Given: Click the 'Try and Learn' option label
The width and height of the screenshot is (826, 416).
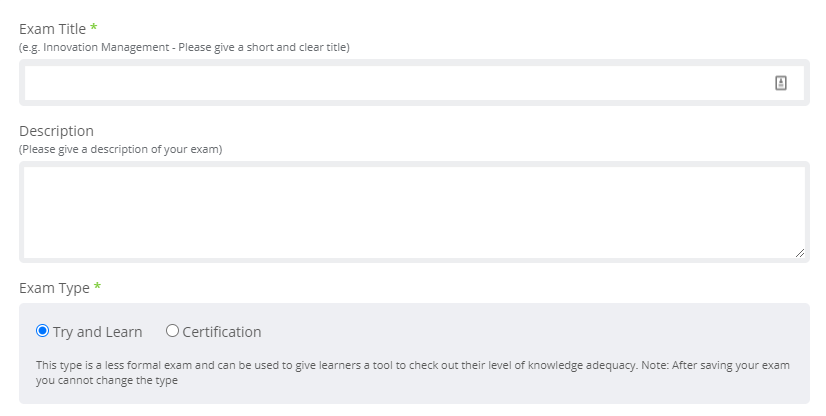Looking at the screenshot, I should click(x=97, y=332).
